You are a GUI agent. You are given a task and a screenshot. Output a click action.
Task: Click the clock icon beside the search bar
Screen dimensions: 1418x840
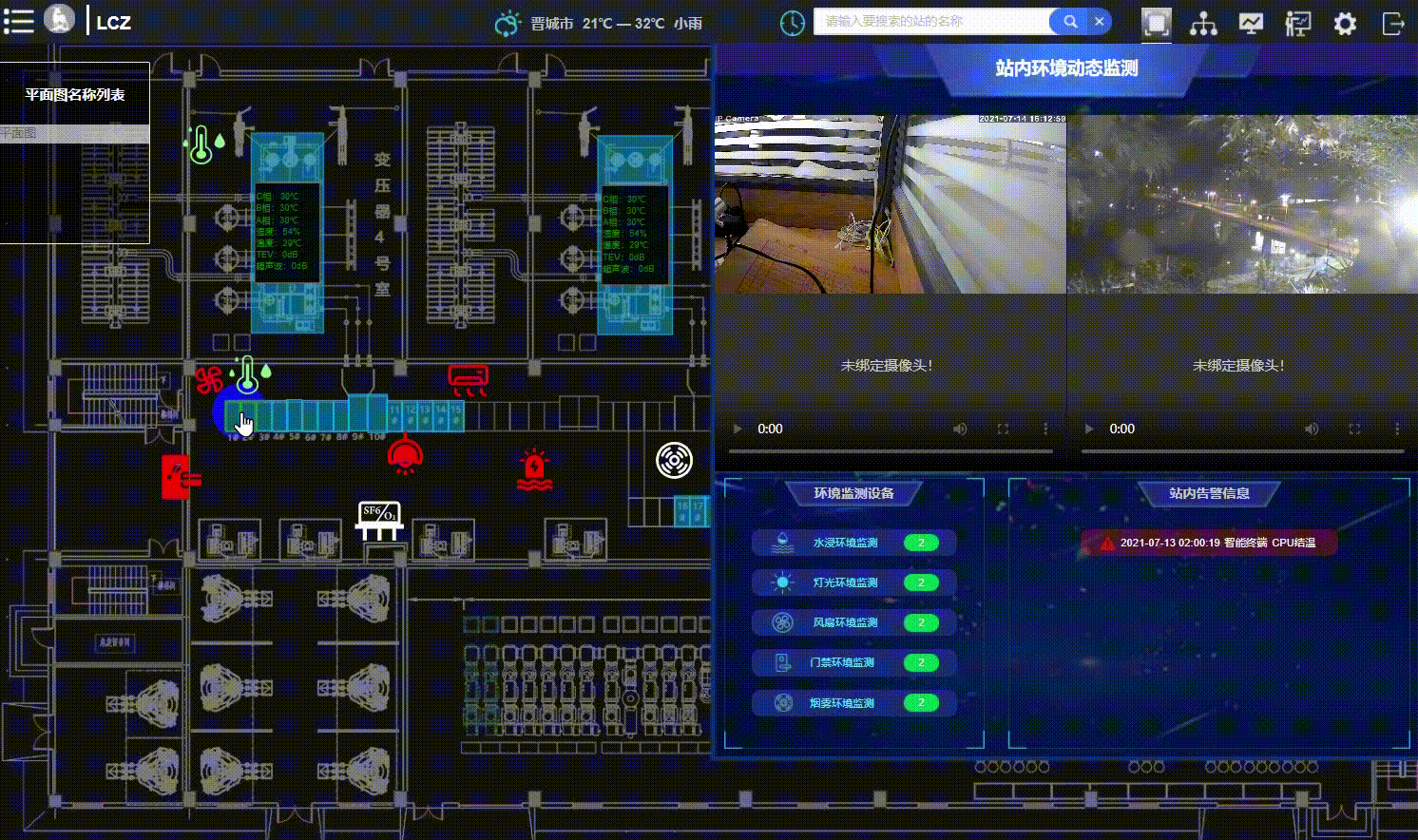point(792,23)
